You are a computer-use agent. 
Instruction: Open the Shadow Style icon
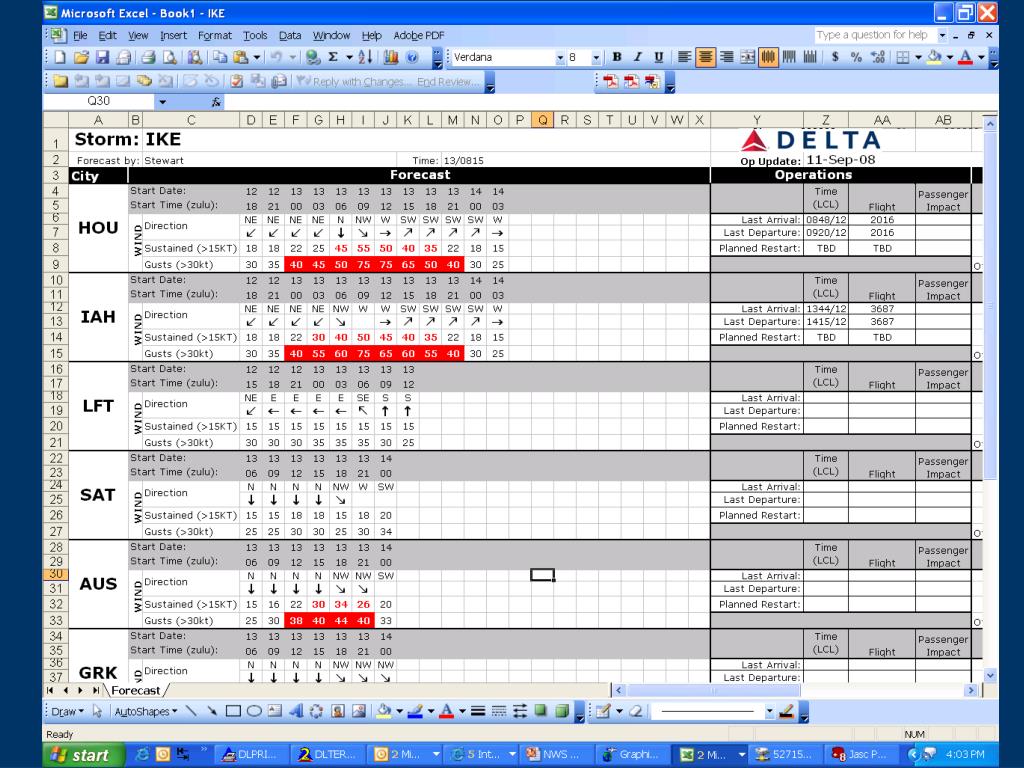tap(541, 711)
